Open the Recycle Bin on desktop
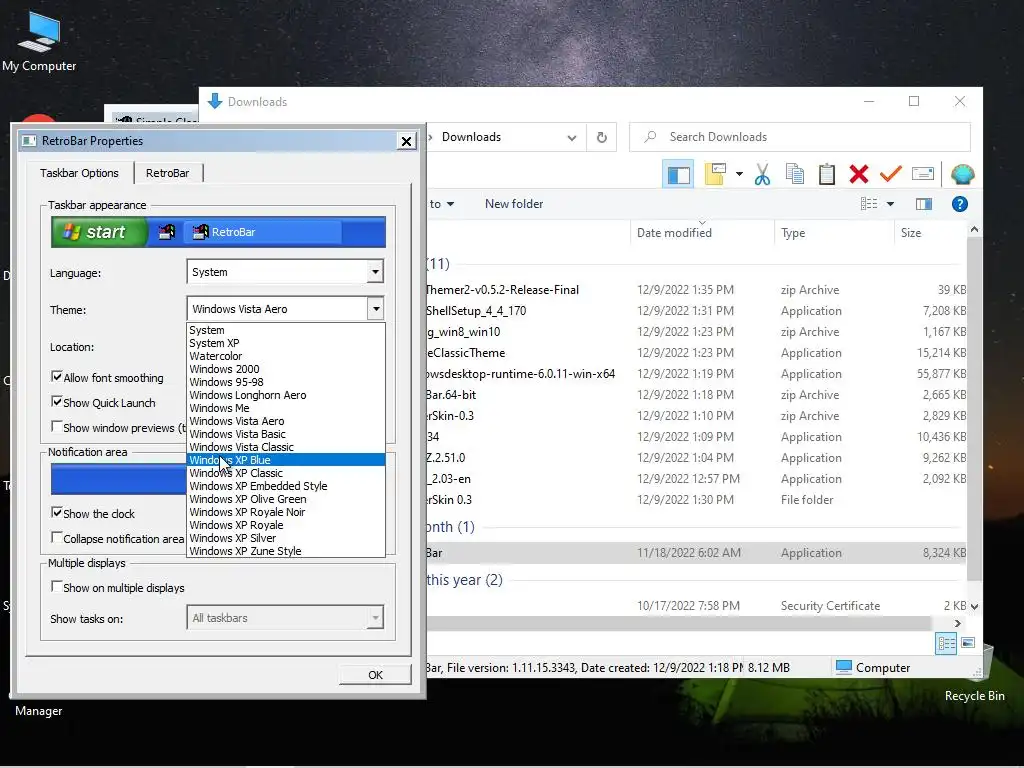The image size is (1024, 768). coord(974,679)
